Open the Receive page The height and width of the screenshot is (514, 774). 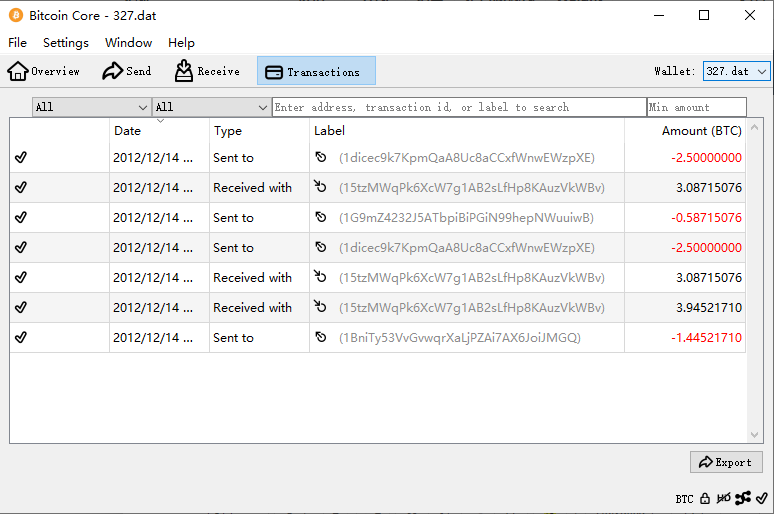(208, 71)
